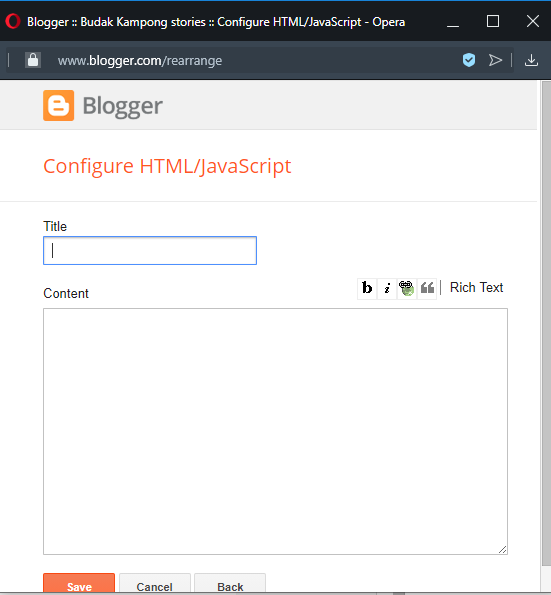Switch the editor to Rich Text

point(476,288)
